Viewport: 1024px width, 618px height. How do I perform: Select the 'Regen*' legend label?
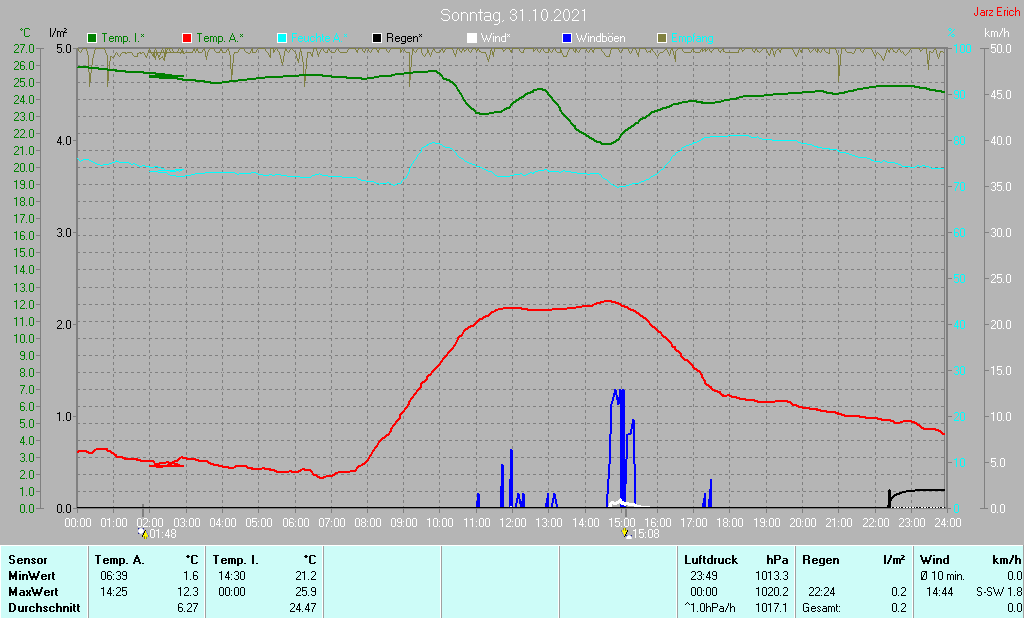404,39
